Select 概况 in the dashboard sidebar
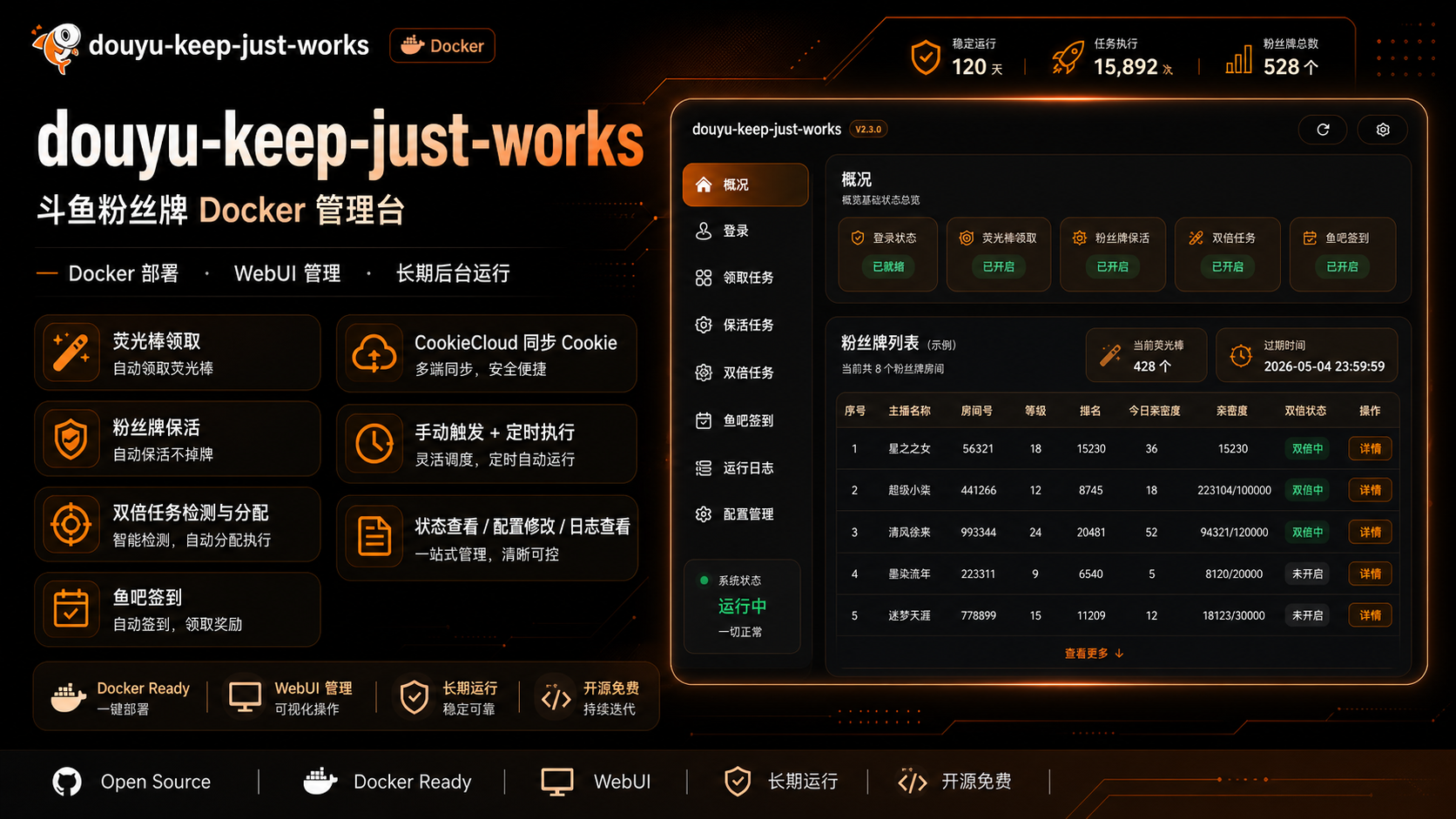 tap(745, 185)
